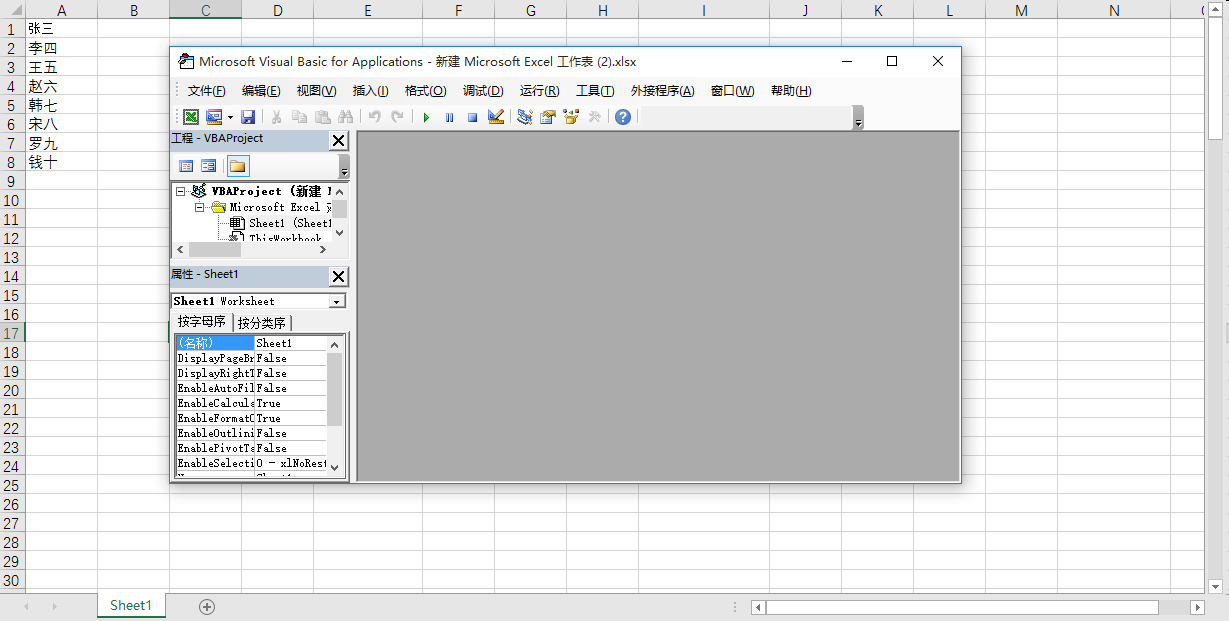Open the 调试(D) menu

tap(483, 91)
